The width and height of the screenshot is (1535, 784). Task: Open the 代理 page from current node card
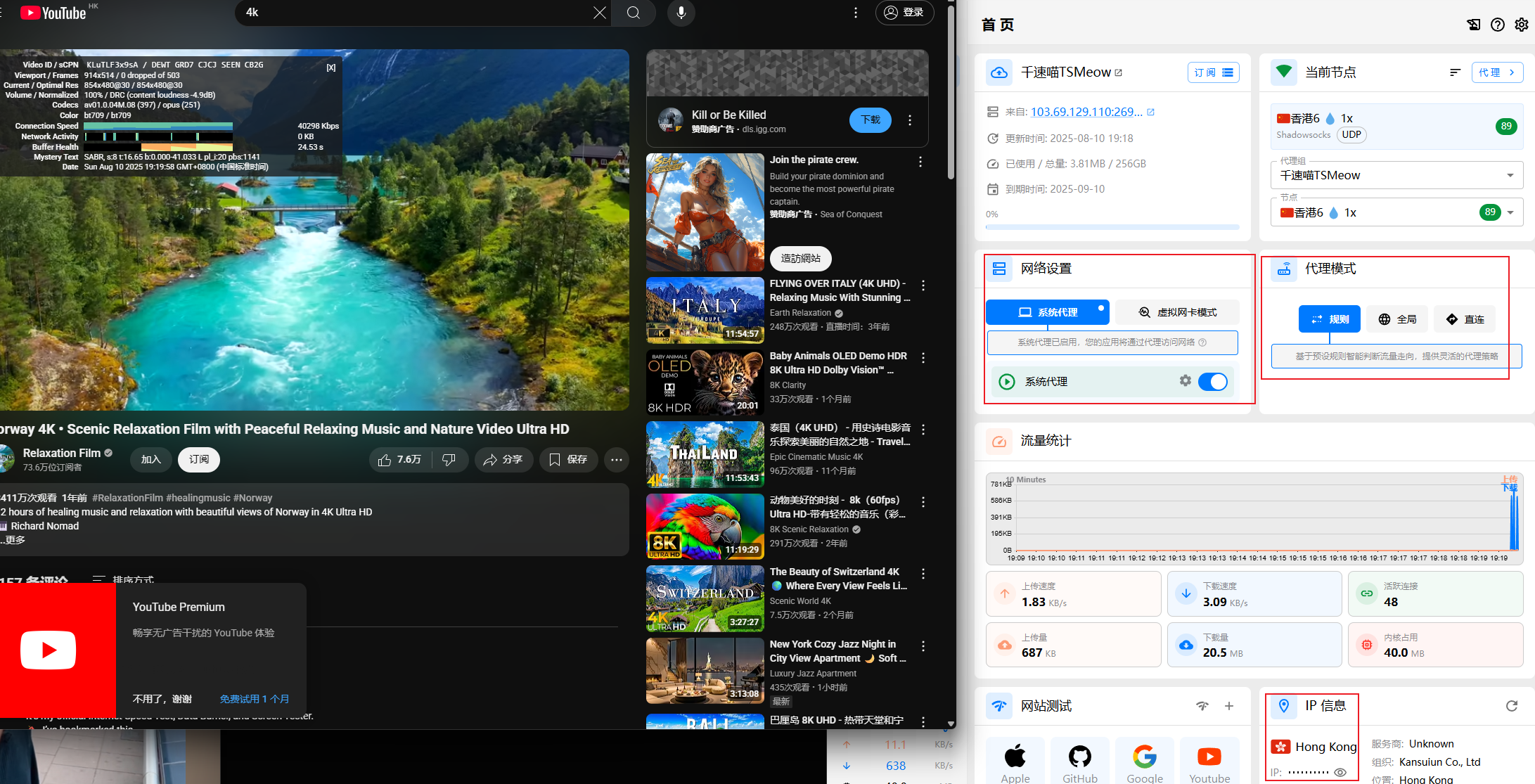click(x=1497, y=72)
